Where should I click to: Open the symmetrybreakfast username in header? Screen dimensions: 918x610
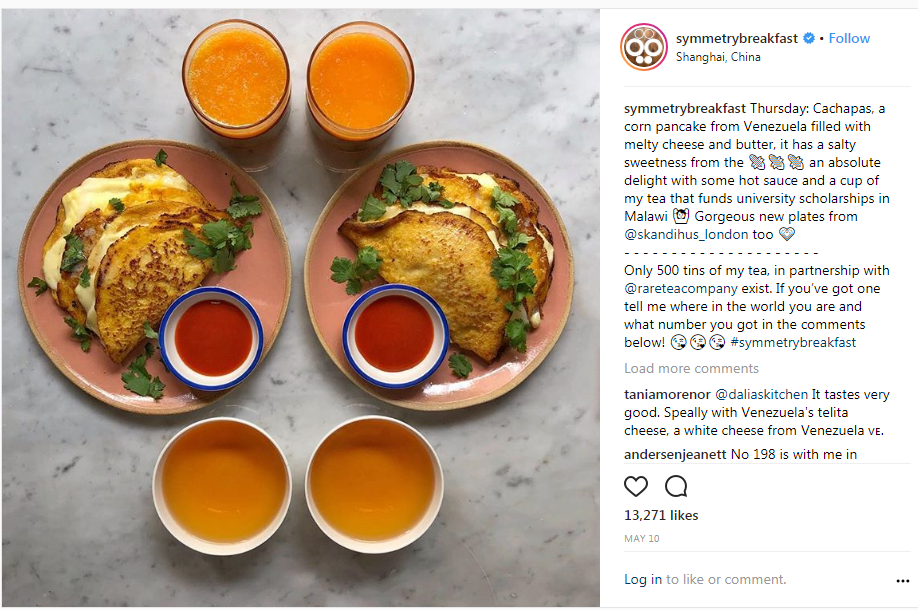[737, 38]
